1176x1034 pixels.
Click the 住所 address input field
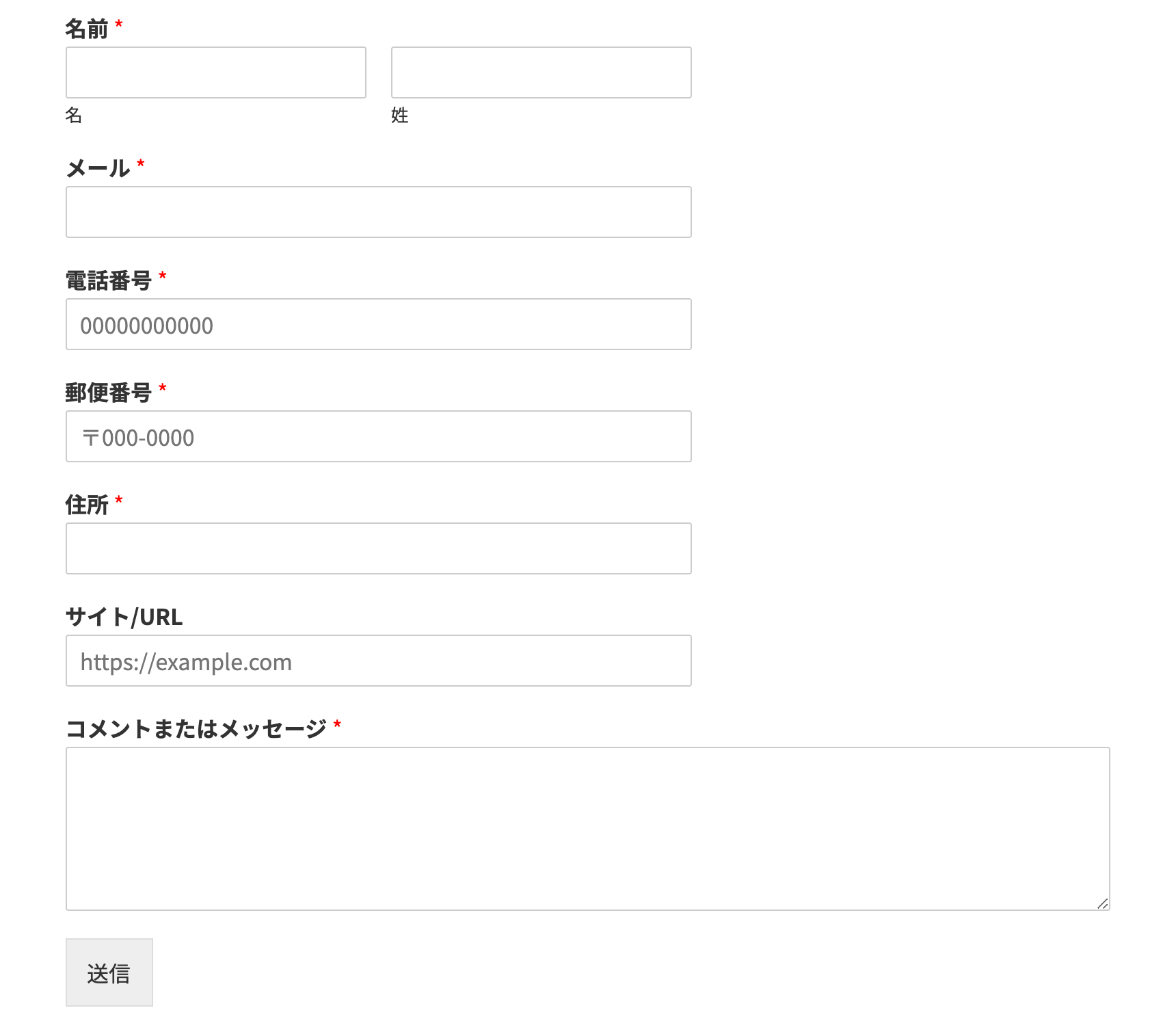click(x=378, y=548)
